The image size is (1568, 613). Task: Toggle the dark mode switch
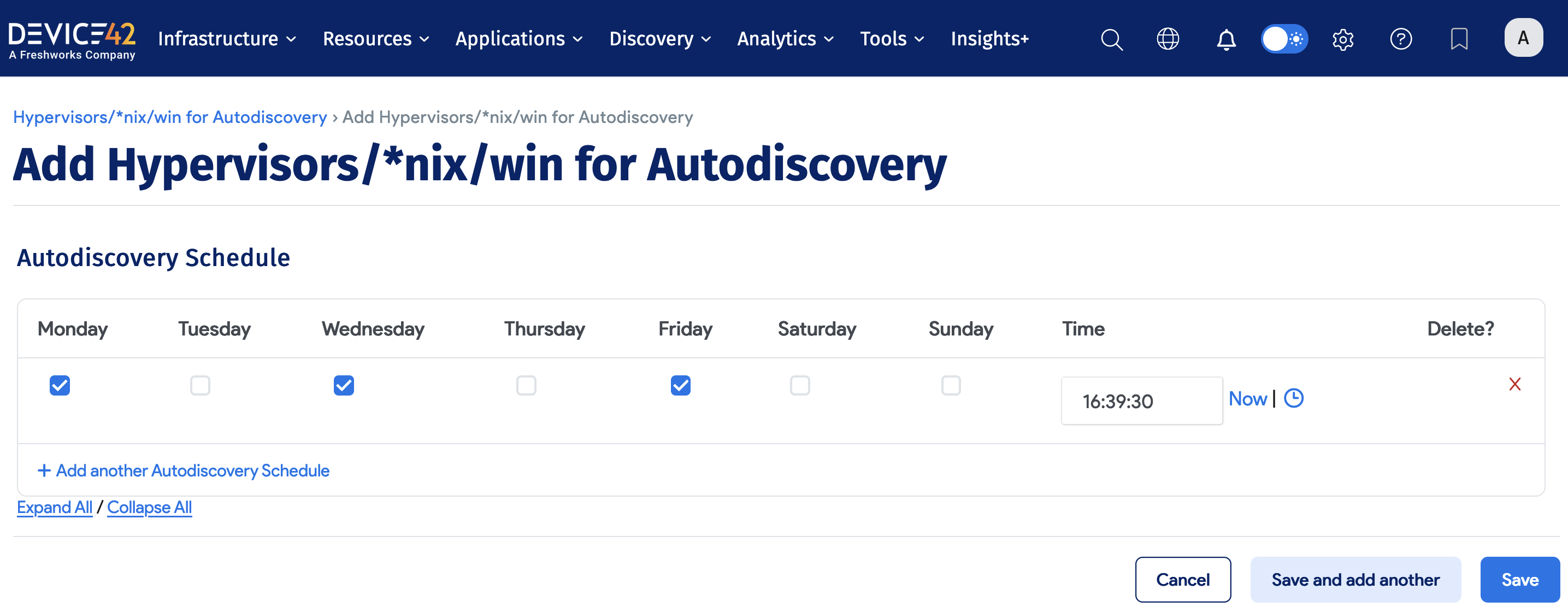[1284, 38]
